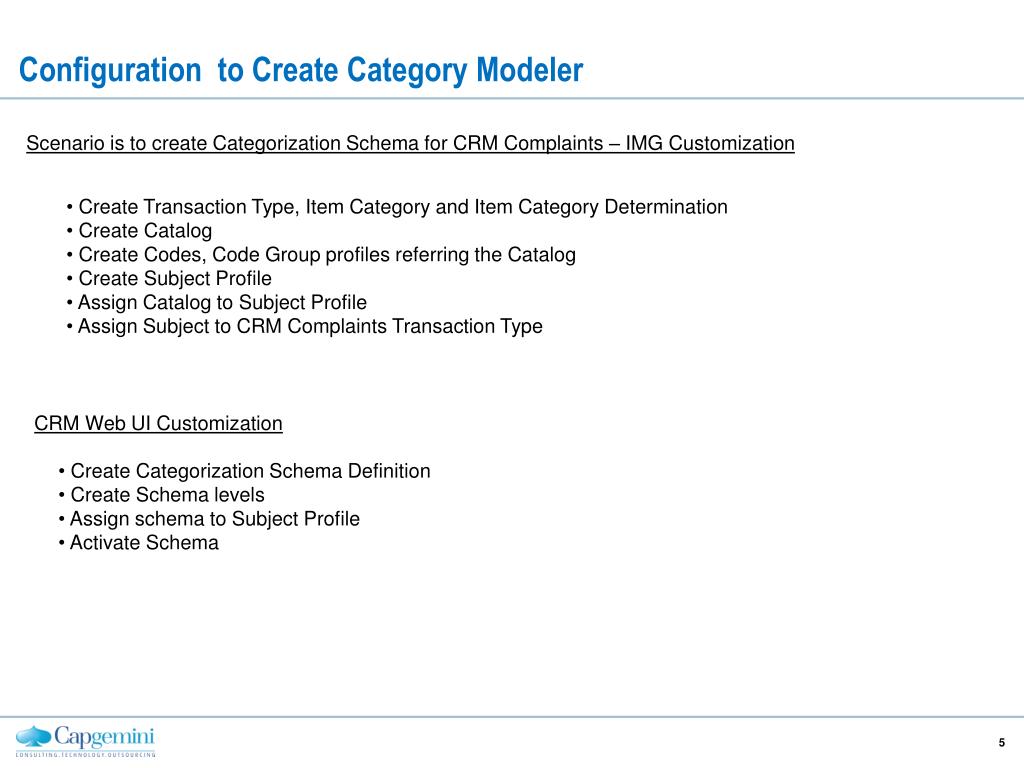Click the 'Consulting. Technology. Outsourcing' tagline
This screenshot has width=1024, height=768.
86,754
